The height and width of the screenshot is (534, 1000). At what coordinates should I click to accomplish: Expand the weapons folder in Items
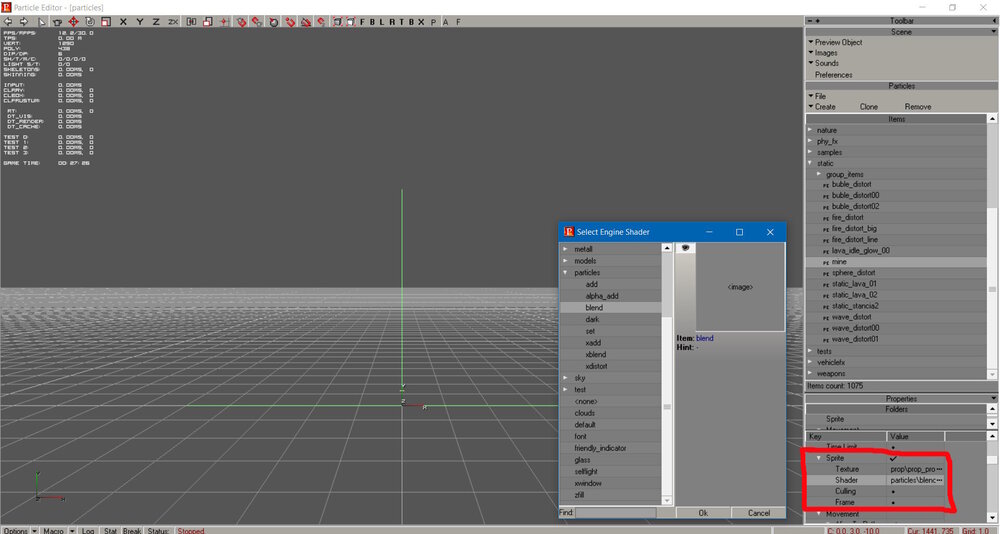(x=811, y=373)
